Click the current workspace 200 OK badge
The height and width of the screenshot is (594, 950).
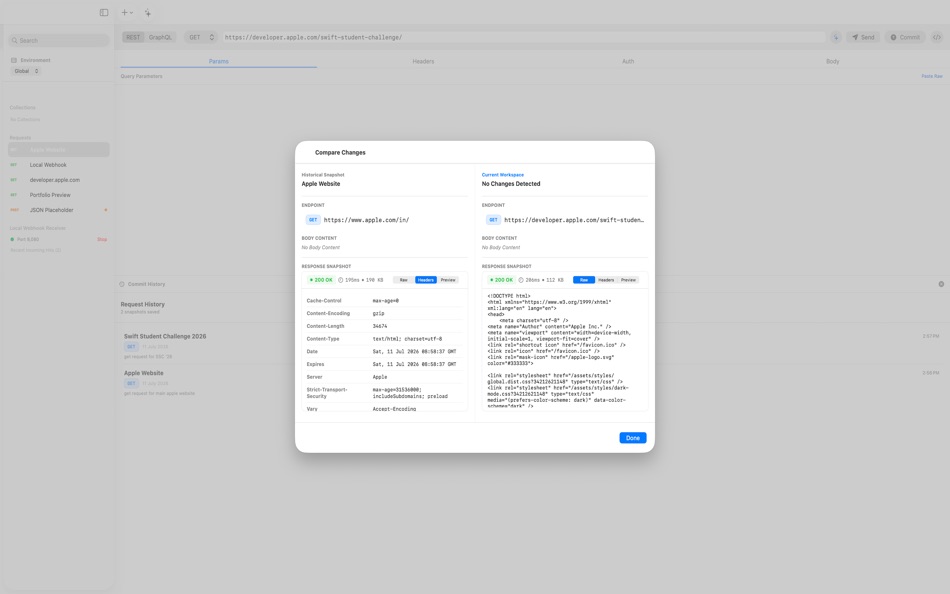coord(501,280)
